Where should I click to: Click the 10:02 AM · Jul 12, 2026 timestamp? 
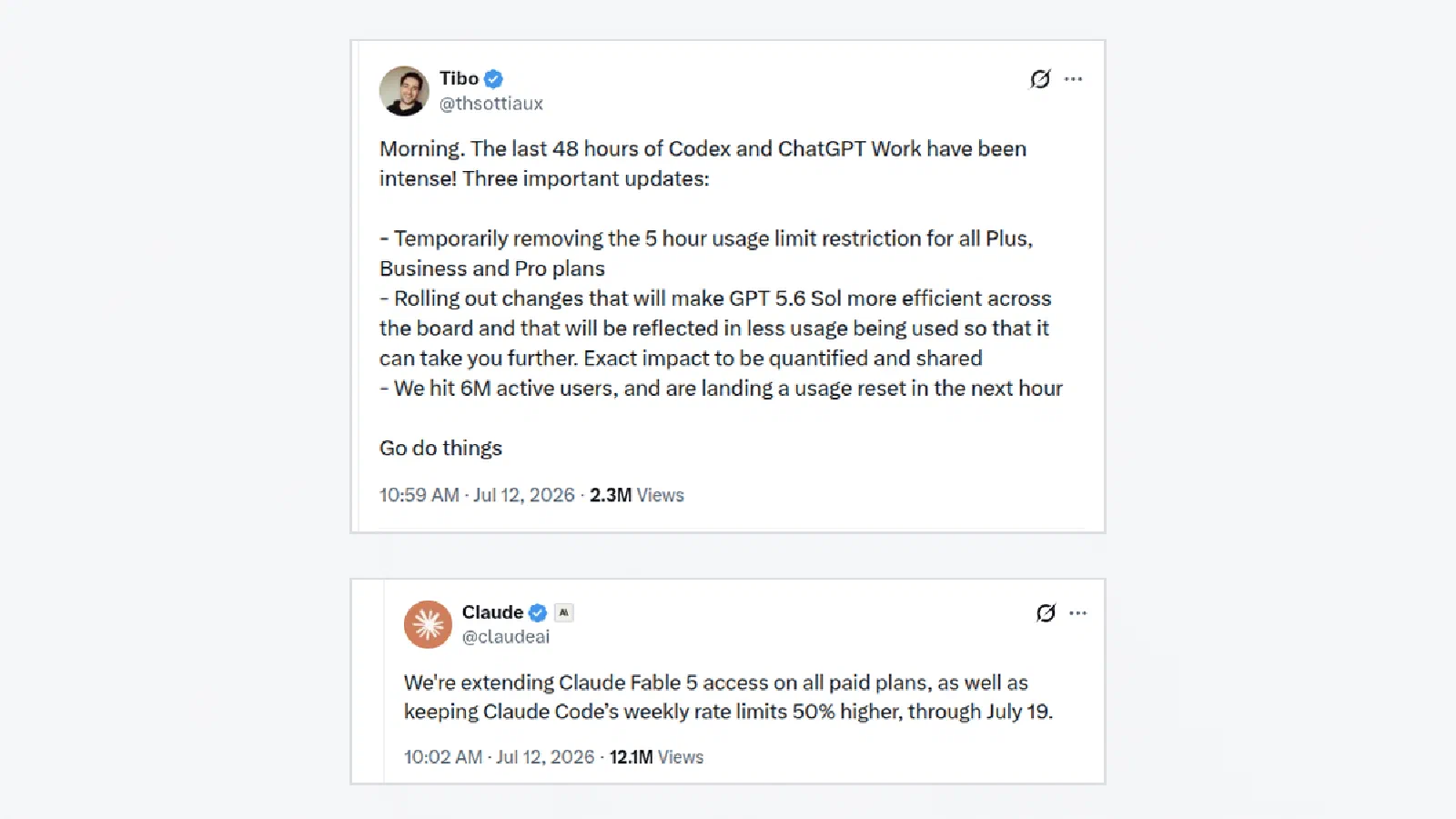pyautogui.click(x=499, y=757)
